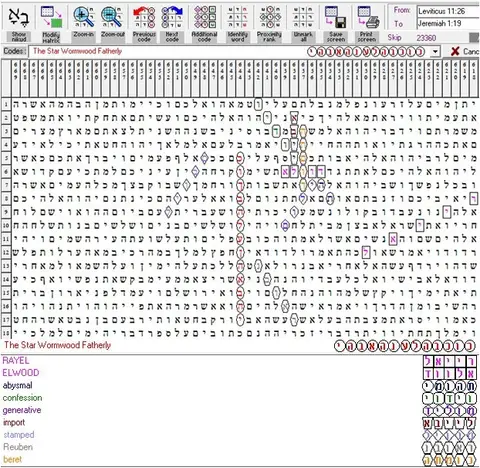The image size is (480, 468).
Task: Click the Save screen label button
Action: [x=335, y=37]
